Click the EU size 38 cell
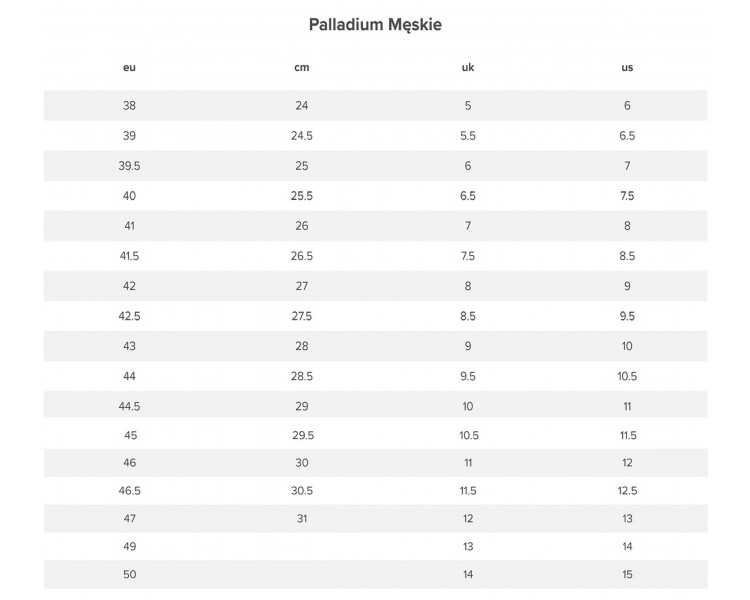The image size is (750, 600). pyautogui.click(x=129, y=106)
